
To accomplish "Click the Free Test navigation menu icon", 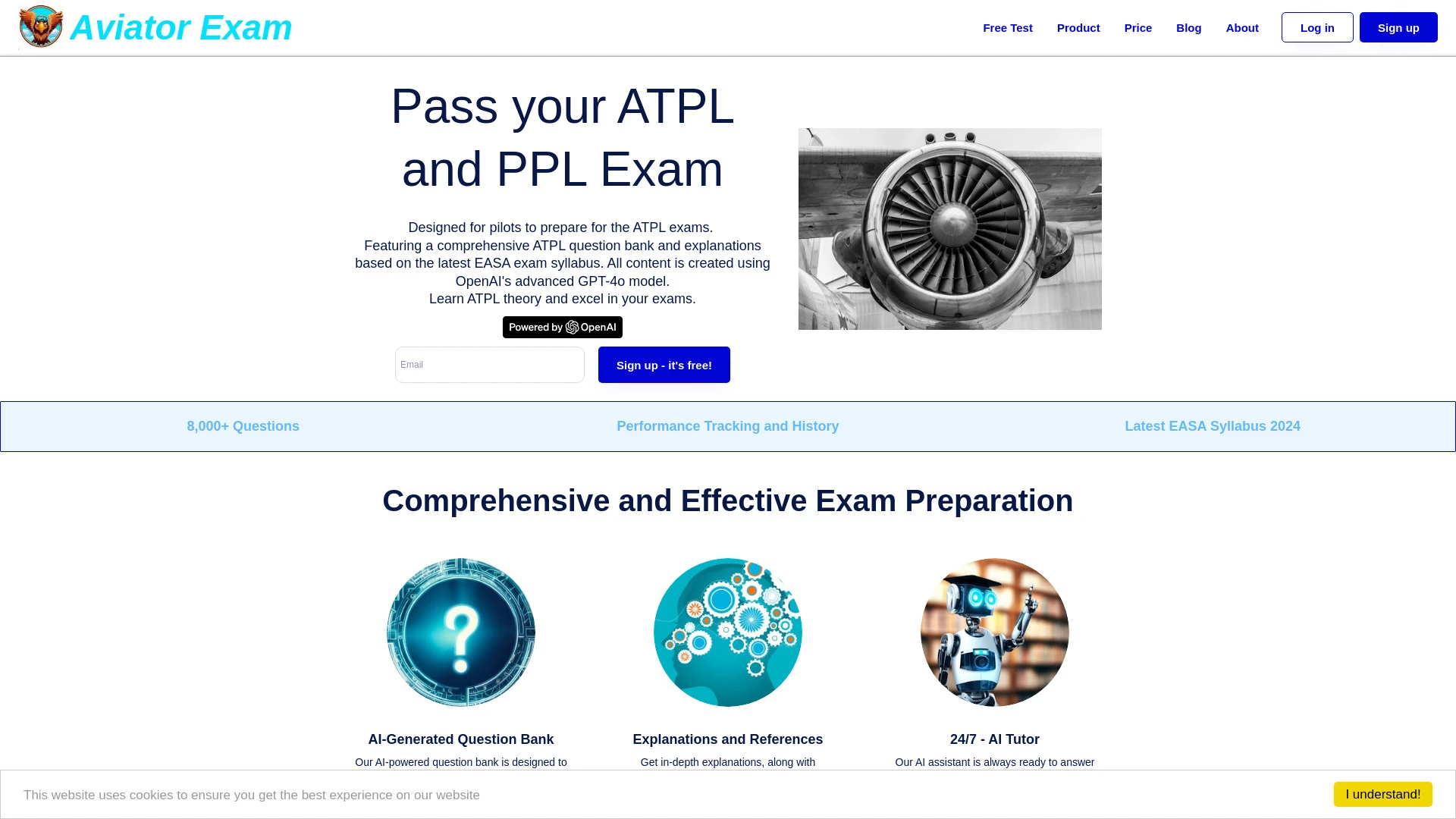I will (x=1008, y=27).
